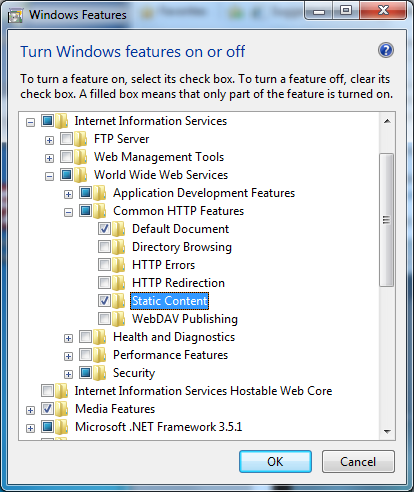Toggle the Common HTTP Features checkbox
414x492 pixels.
[85, 210]
